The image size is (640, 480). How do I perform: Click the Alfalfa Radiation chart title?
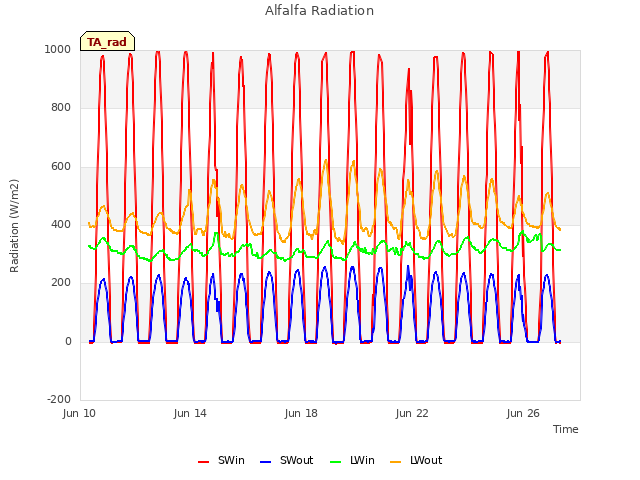319,10
